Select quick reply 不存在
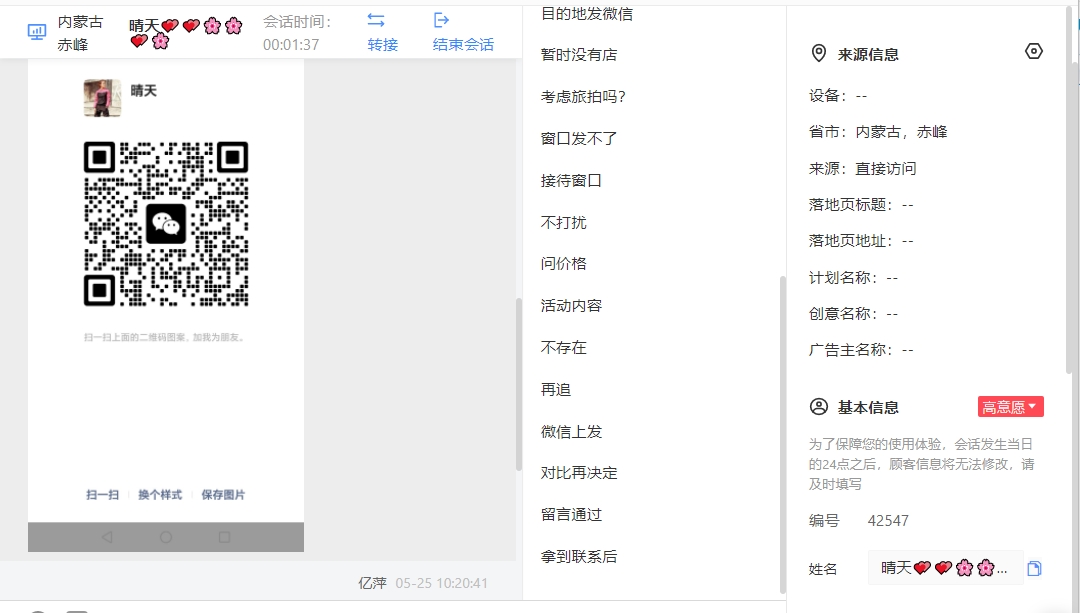 click(x=563, y=348)
